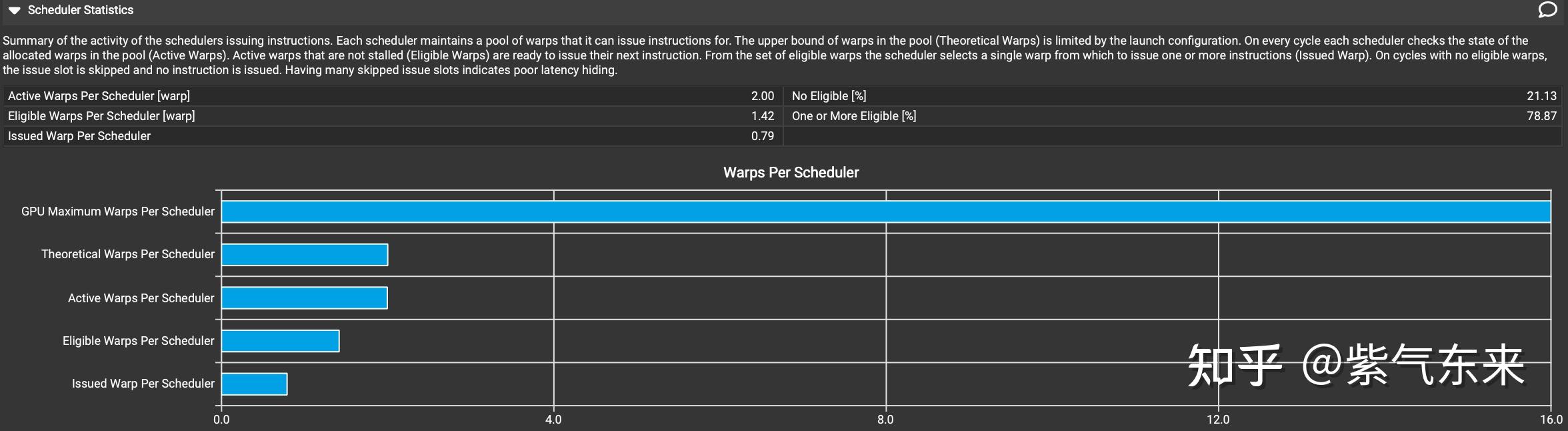
Task: Click the GPU Maximum Warps axis label
Action: point(117,211)
